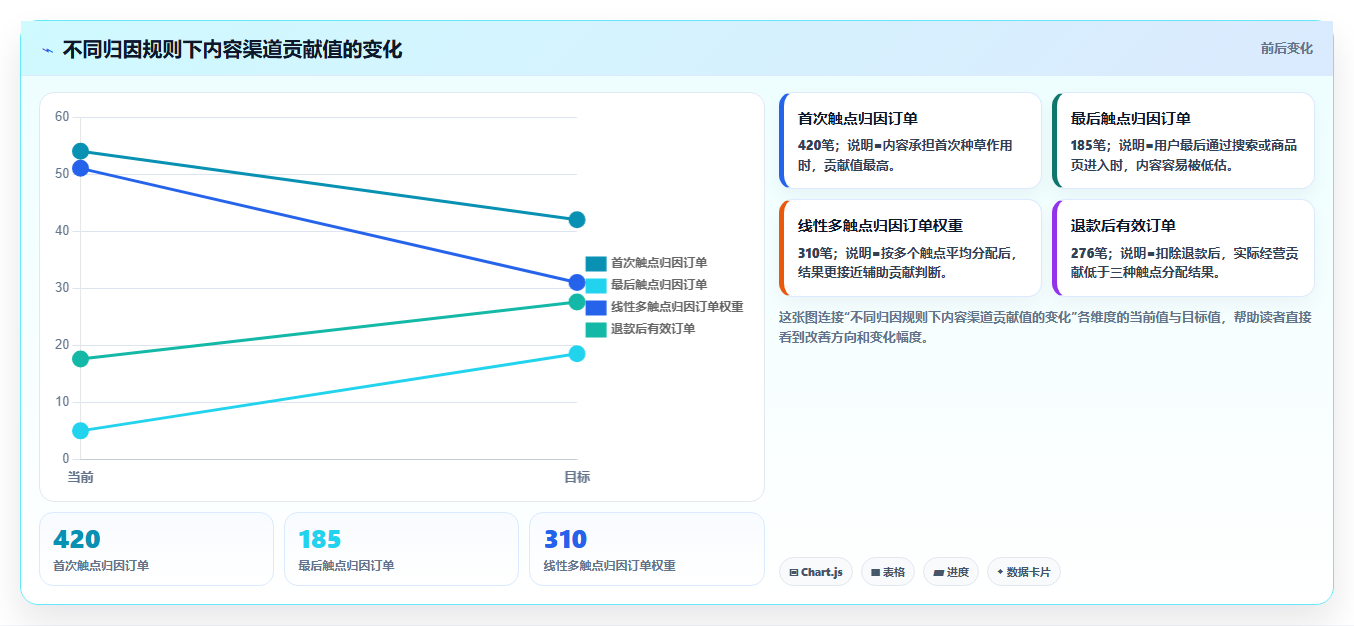Click the 当前 x-axis label

[x=81, y=477]
